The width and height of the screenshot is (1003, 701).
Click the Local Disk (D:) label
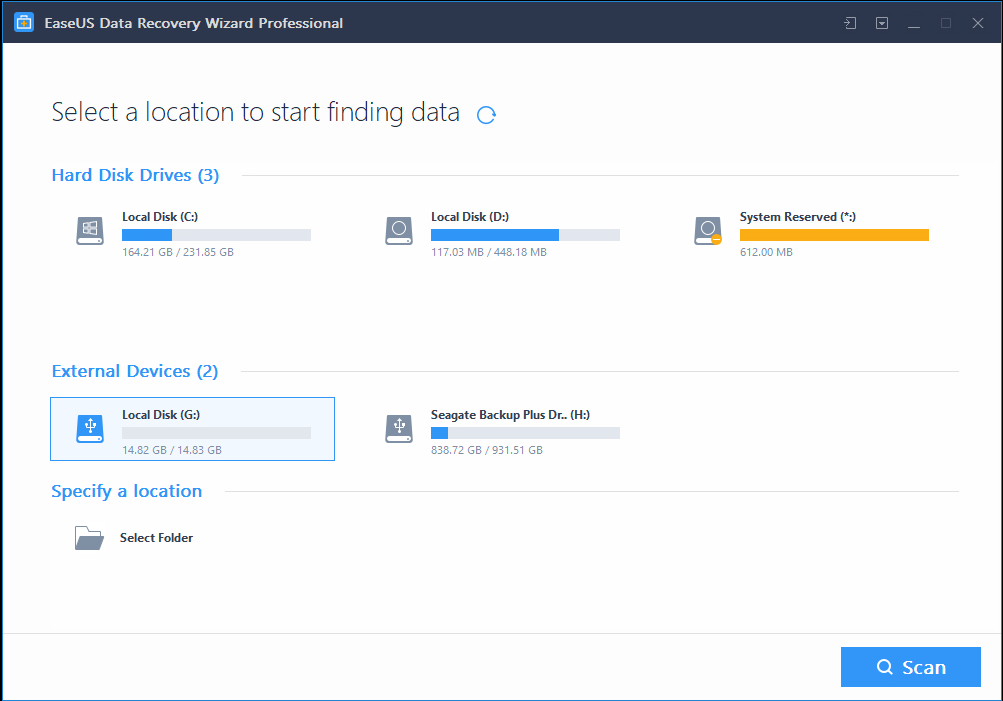[470, 217]
